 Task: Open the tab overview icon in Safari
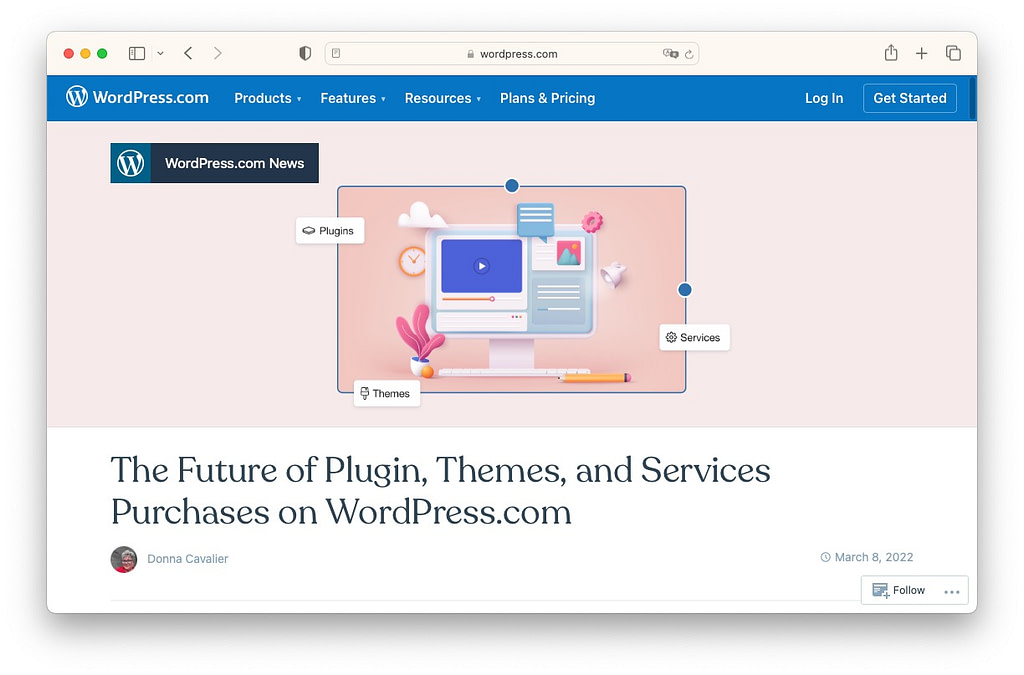[953, 53]
